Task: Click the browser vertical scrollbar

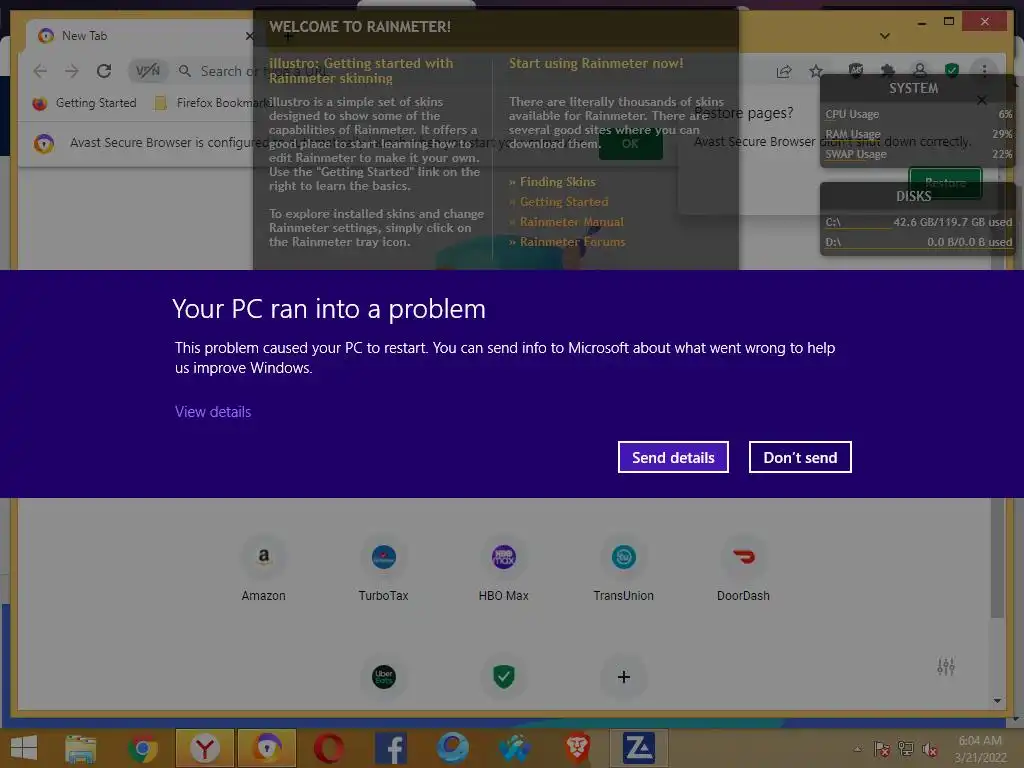Action: coord(997,558)
